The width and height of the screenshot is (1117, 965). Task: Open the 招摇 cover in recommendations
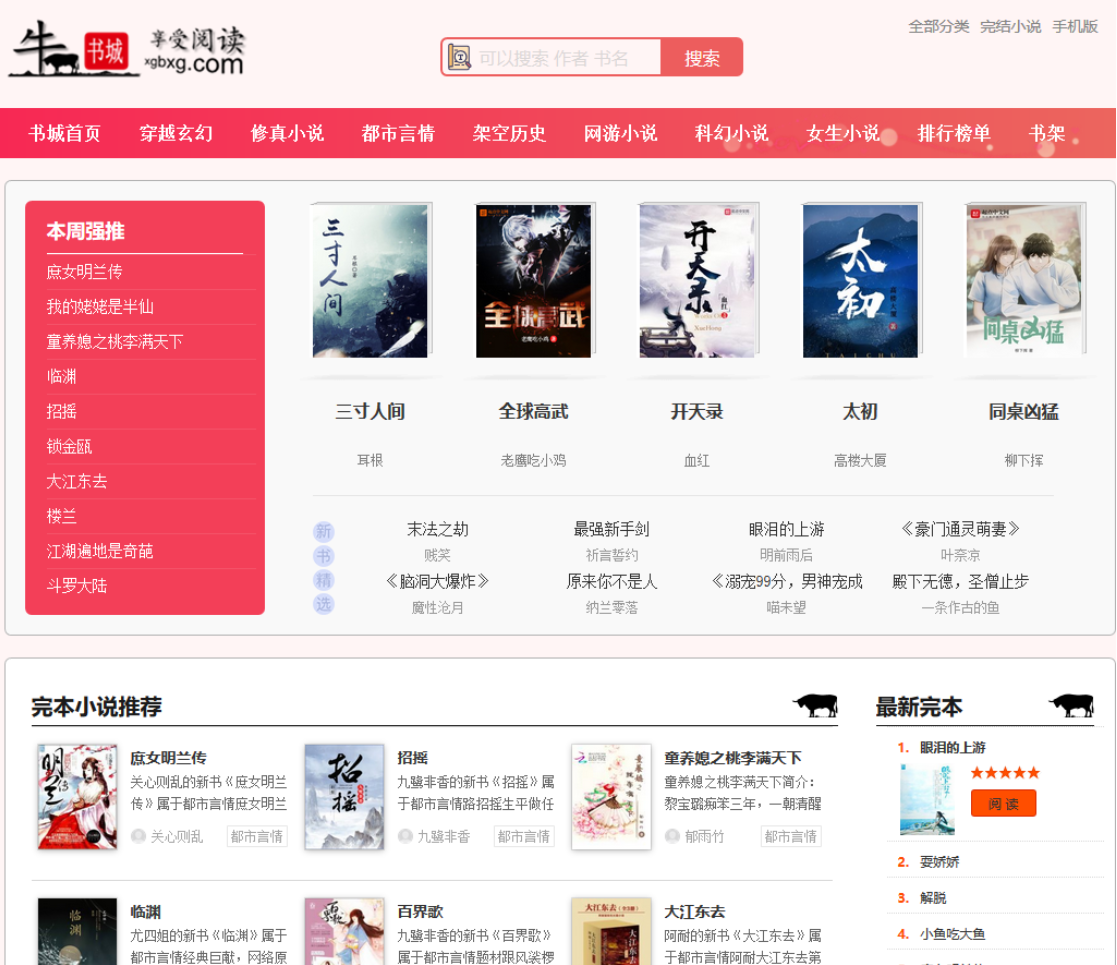point(344,796)
